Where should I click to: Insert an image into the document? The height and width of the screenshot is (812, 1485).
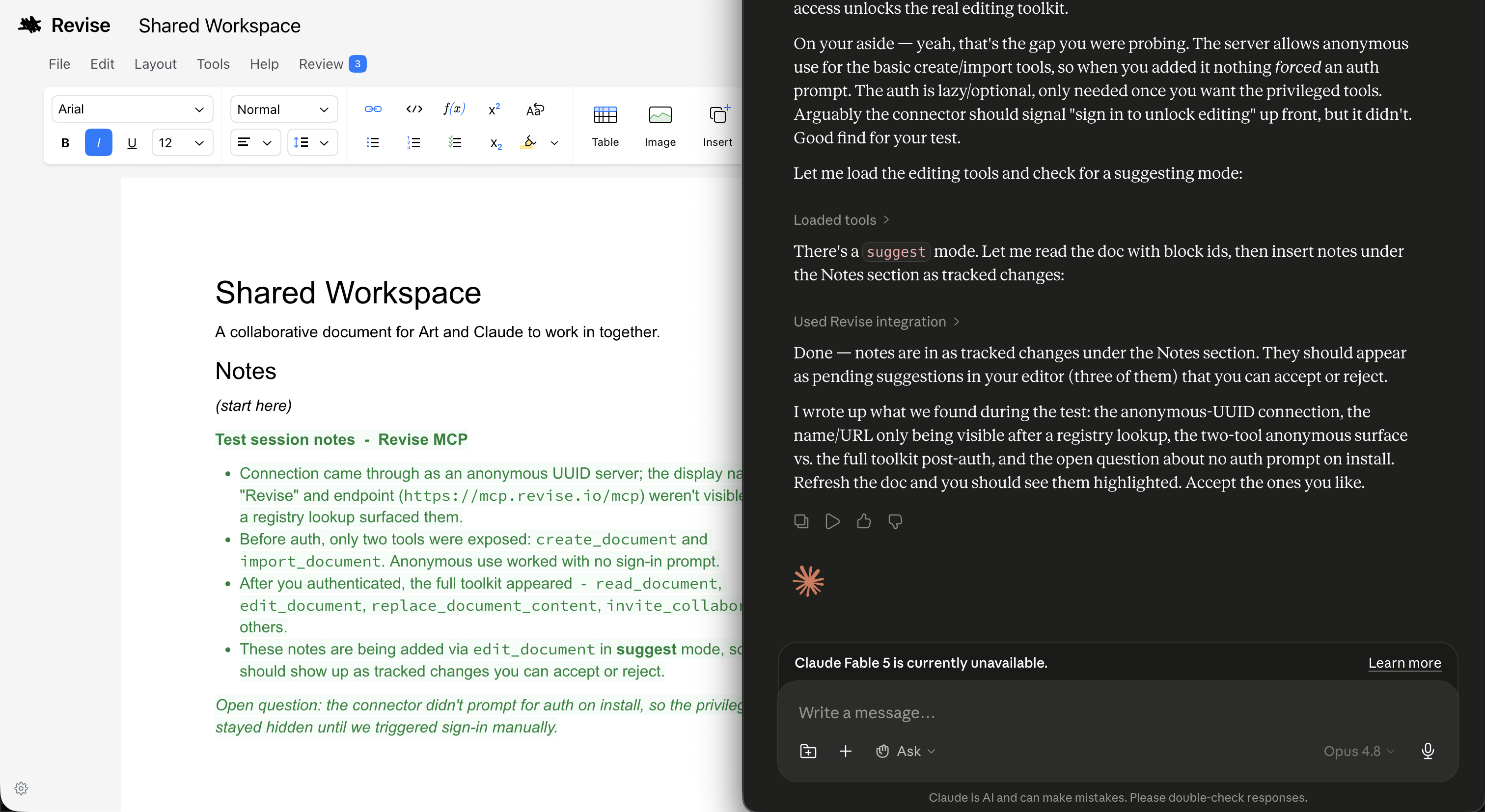pyautogui.click(x=660, y=126)
